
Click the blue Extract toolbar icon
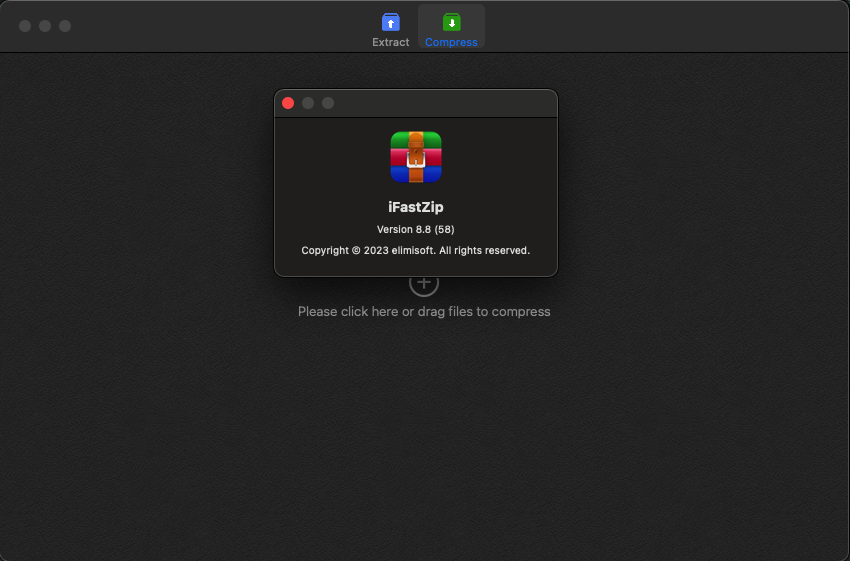tap(390, 22)
